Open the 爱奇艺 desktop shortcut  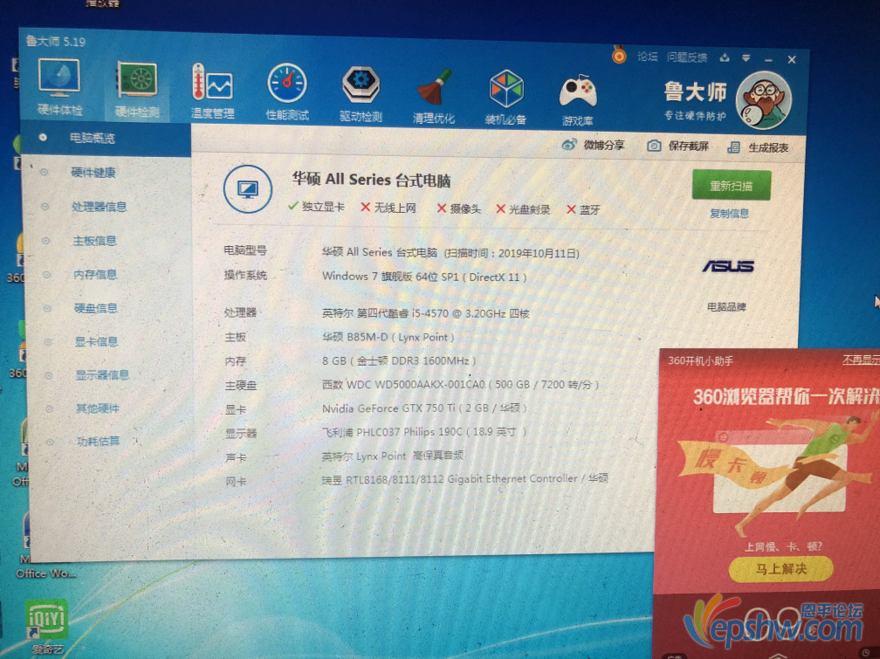[x=48, y=625]
